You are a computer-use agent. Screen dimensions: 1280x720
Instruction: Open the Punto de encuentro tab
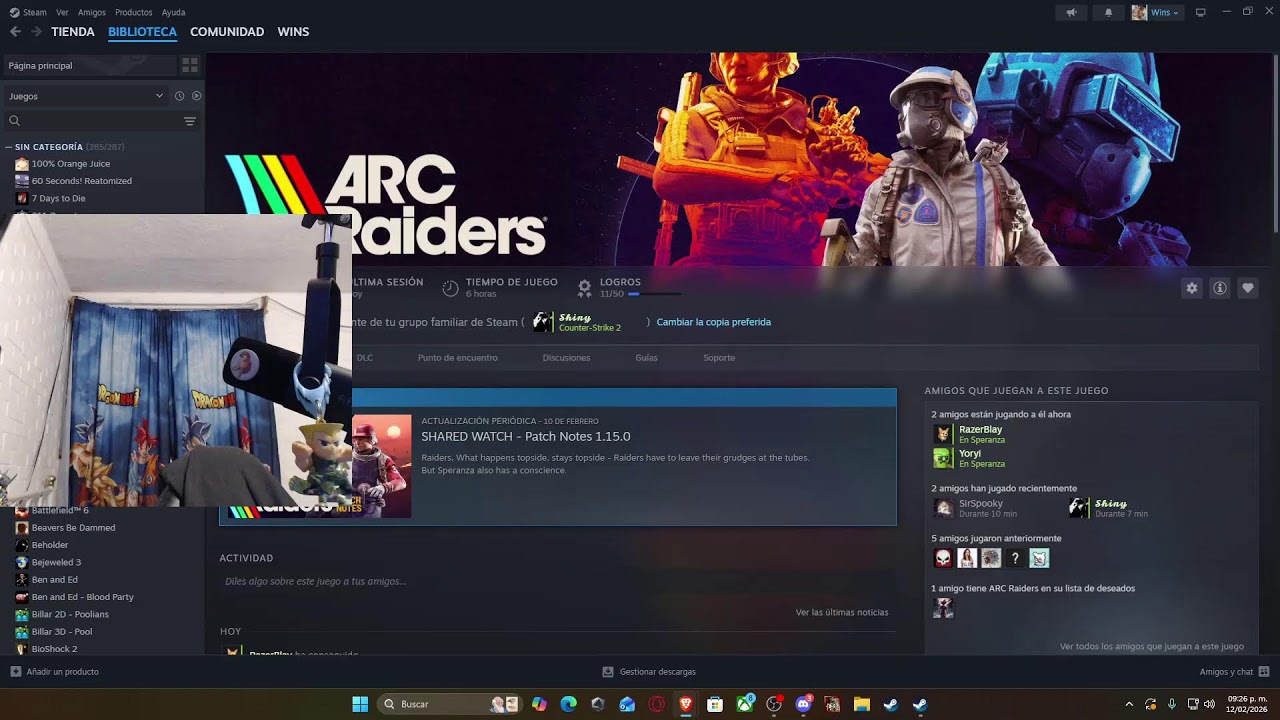(457, 358)
